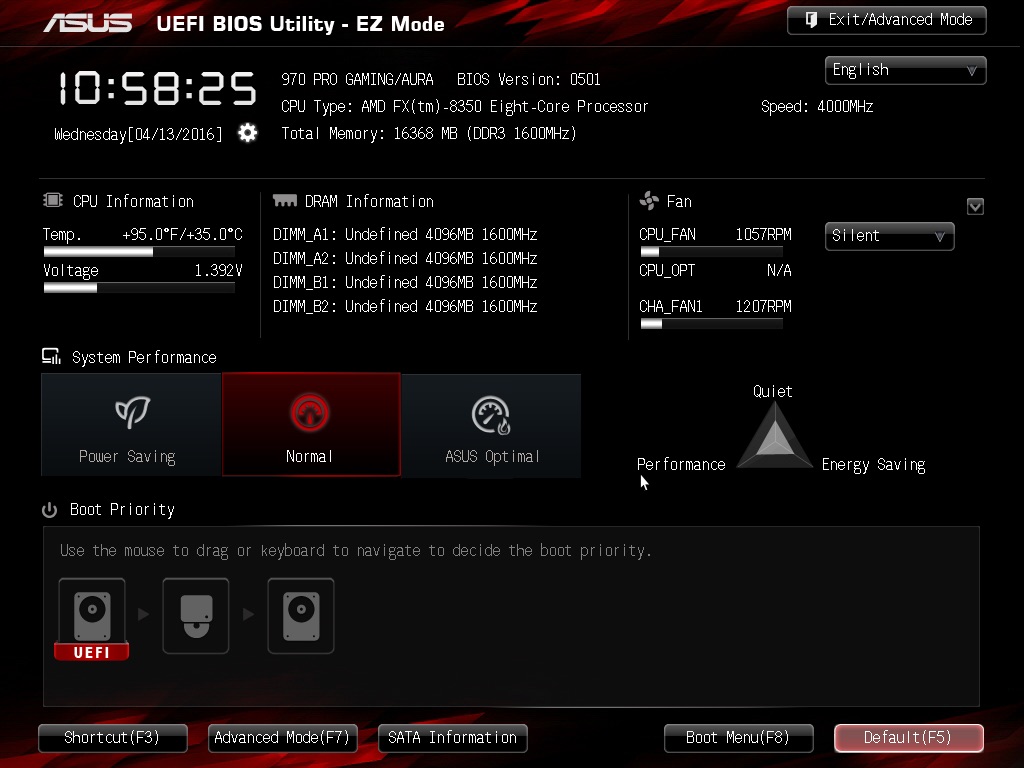Click the CPU Information chip icon

(53, 200)
